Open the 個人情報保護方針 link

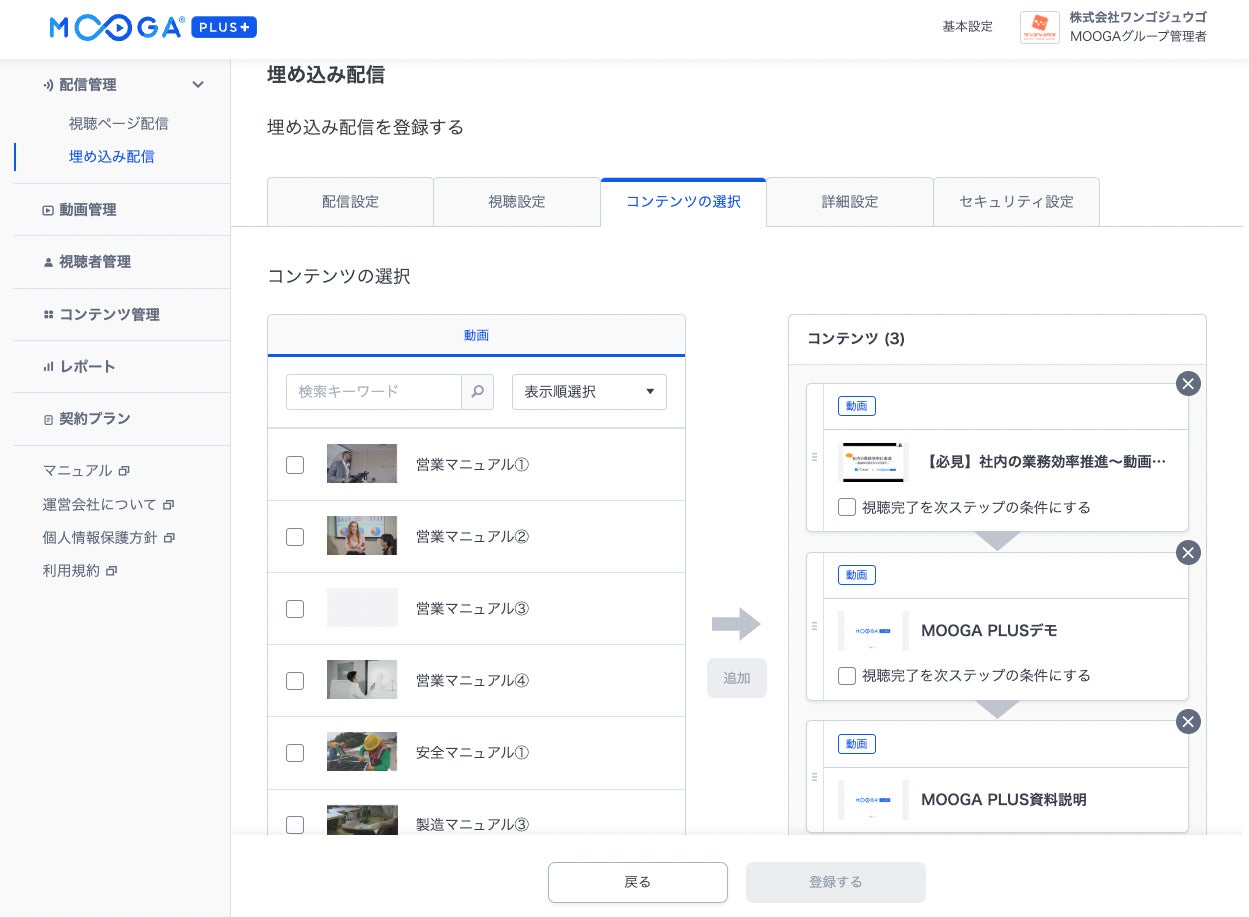(x=100, y=538)
